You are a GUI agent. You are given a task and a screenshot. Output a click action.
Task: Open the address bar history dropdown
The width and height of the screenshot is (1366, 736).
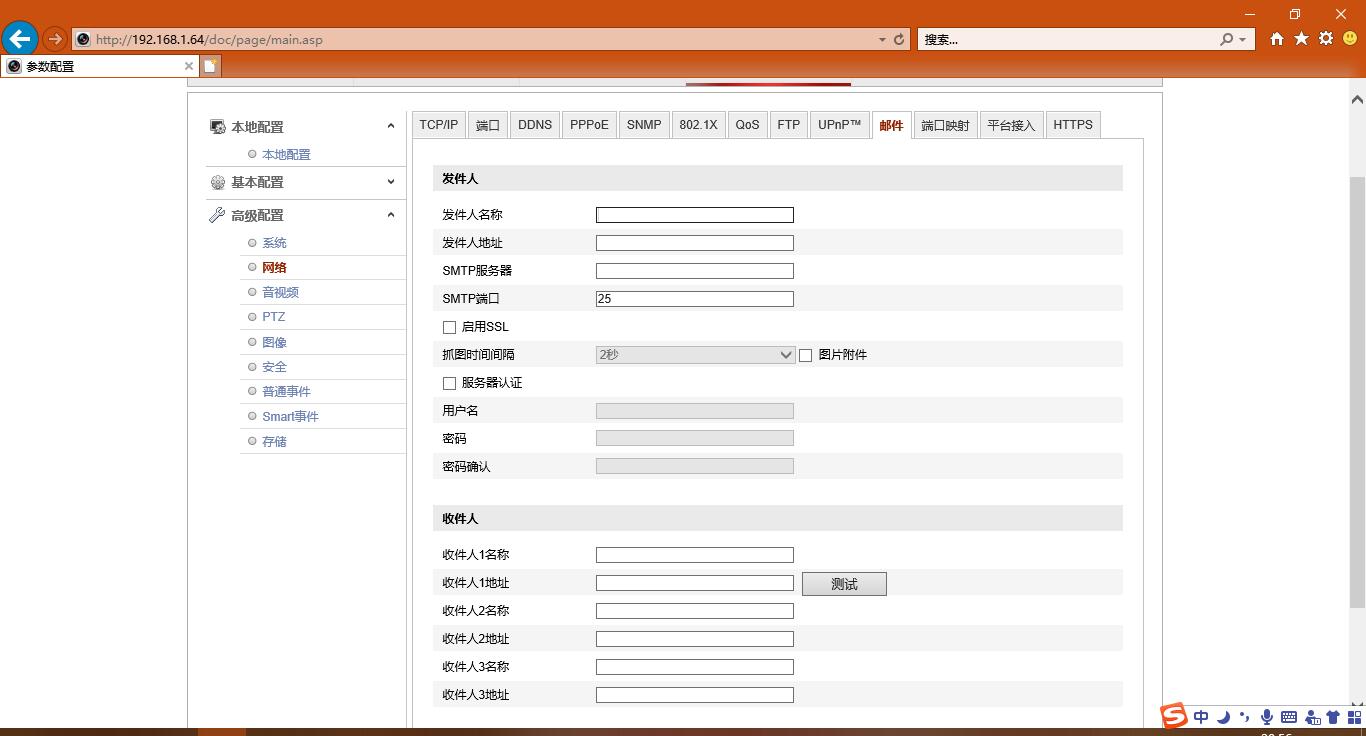pos(882,40)
